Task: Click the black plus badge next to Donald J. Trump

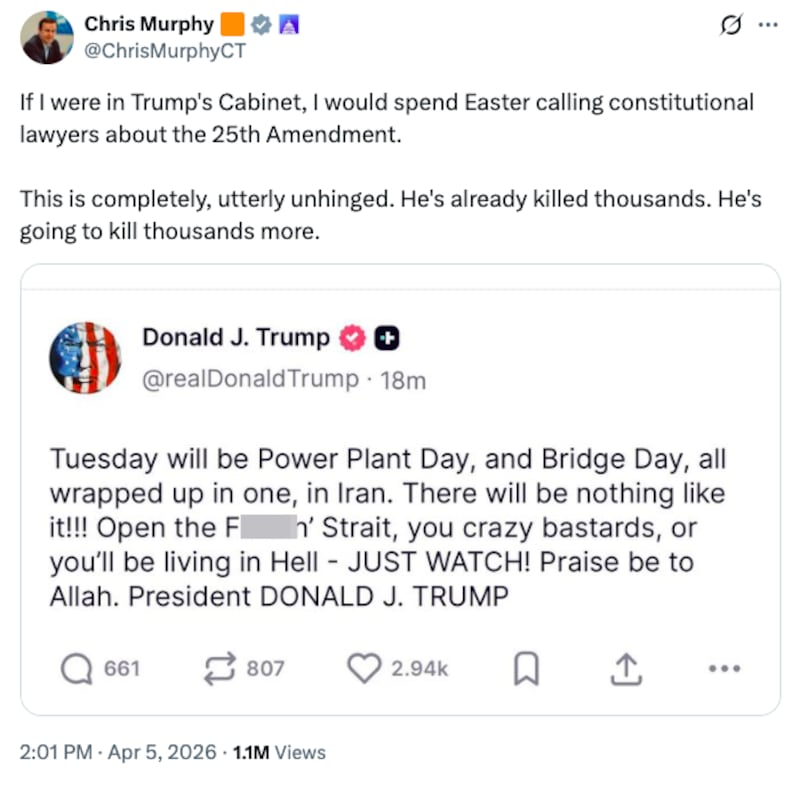Action: pyautogui.click(x=387, y=339)
